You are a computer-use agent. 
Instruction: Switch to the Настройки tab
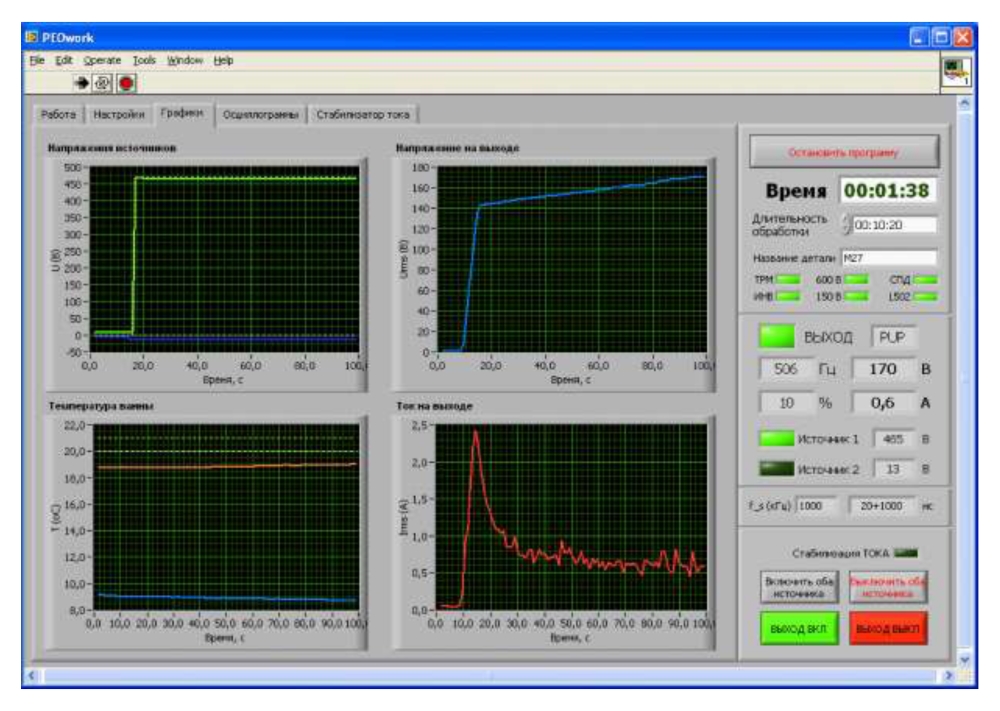[x=119, y=115]
